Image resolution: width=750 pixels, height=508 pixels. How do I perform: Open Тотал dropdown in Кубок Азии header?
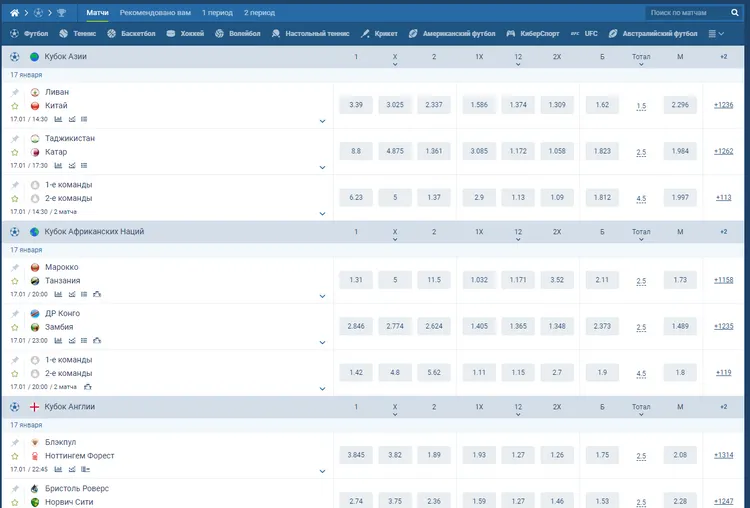(x=641, y=59)
